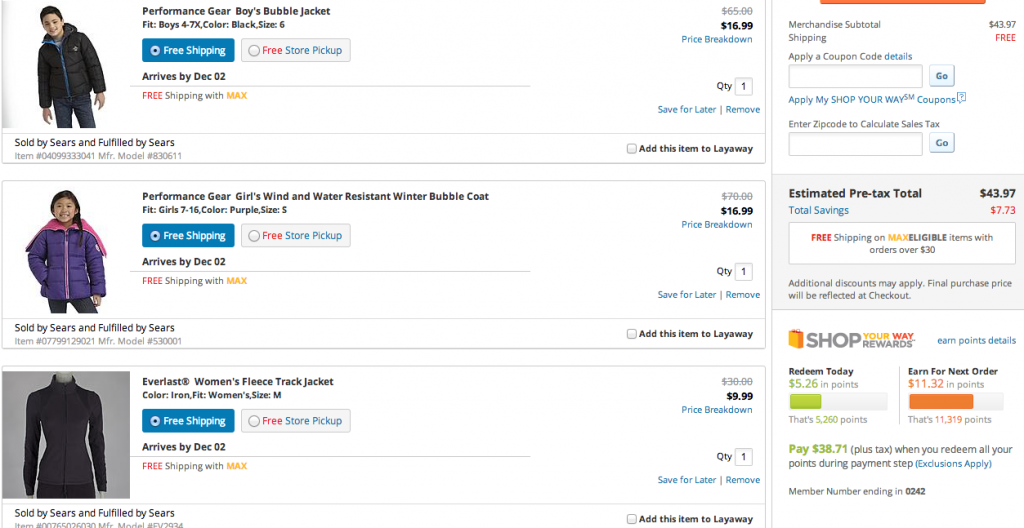Screen dimensions: 1024x528
Task: Open the earn points details link
Action: coord(976,341)
